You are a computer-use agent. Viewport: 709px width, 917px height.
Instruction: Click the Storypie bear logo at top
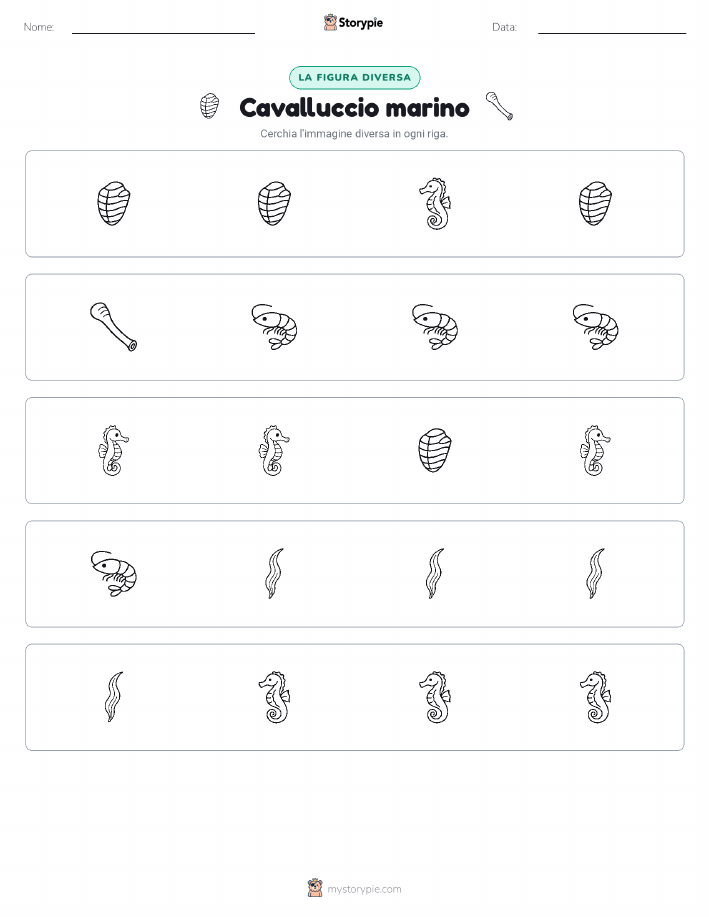(330, 23)
